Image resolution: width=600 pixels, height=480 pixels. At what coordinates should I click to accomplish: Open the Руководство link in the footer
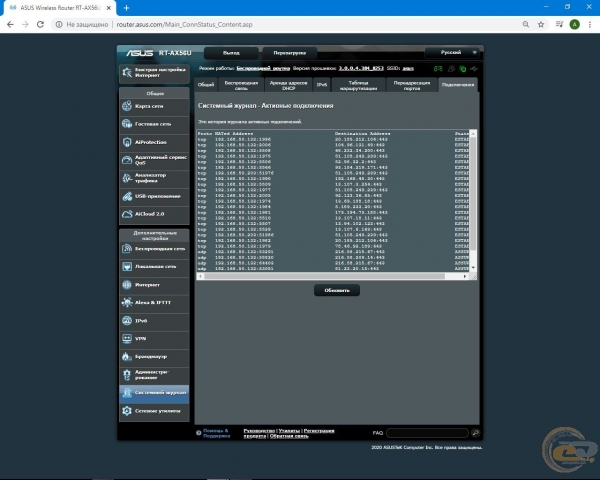pos(259,431)
